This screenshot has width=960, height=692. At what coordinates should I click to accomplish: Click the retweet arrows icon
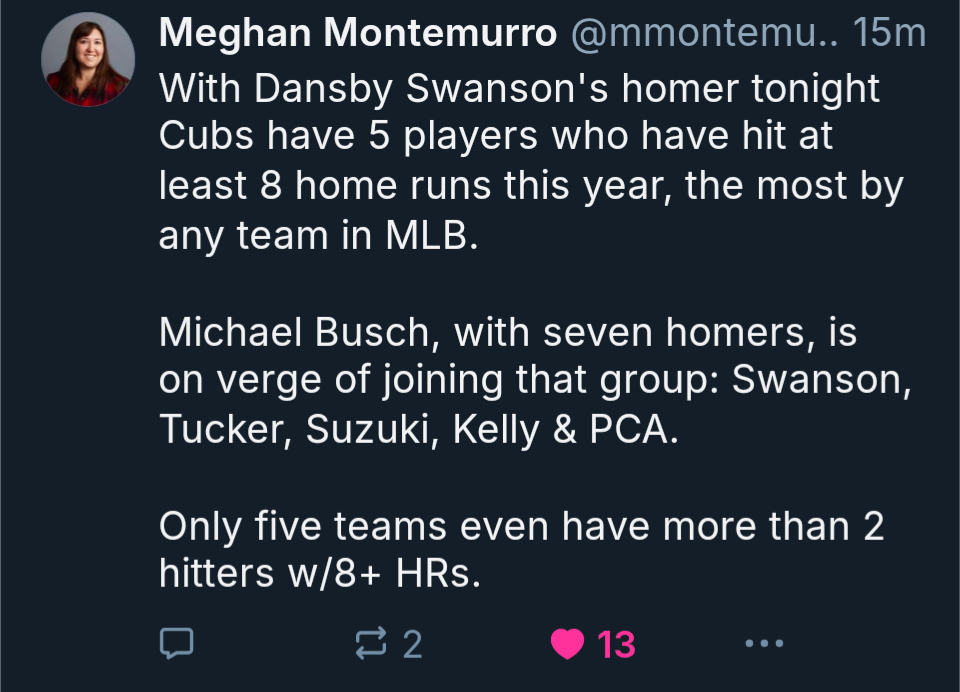[370, 644]
